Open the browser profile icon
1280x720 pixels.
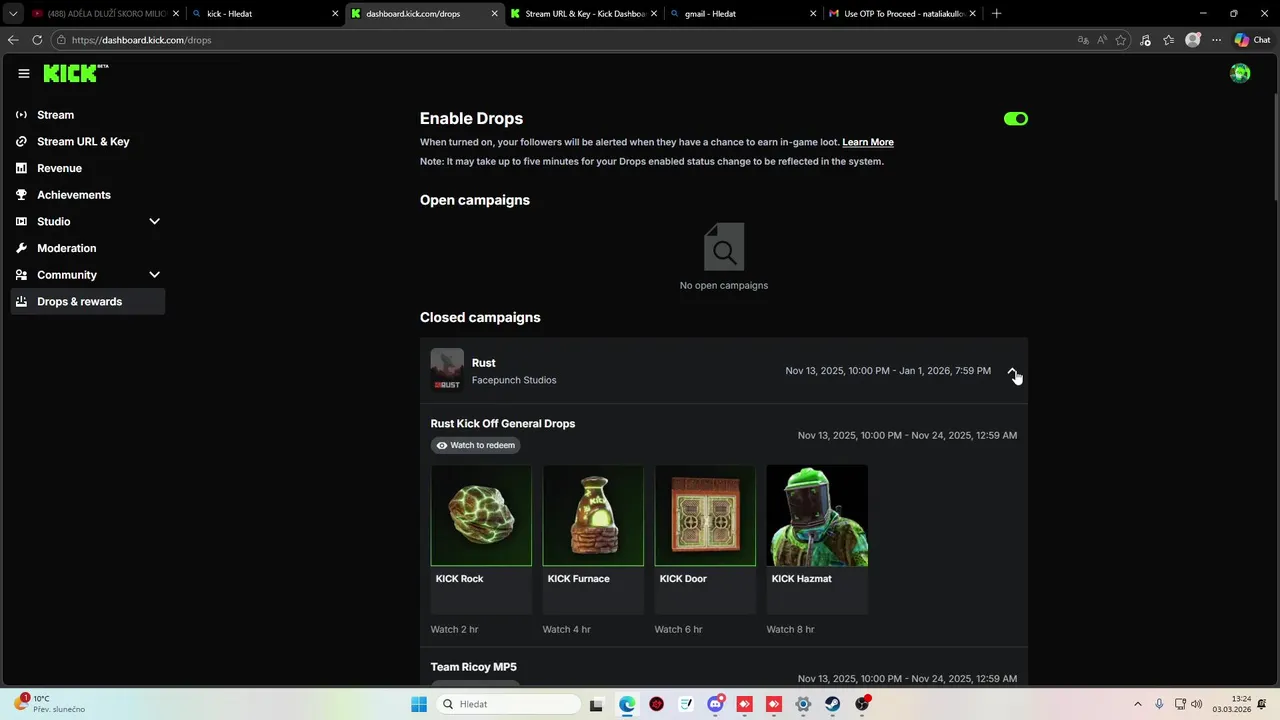click(1193, 40)
